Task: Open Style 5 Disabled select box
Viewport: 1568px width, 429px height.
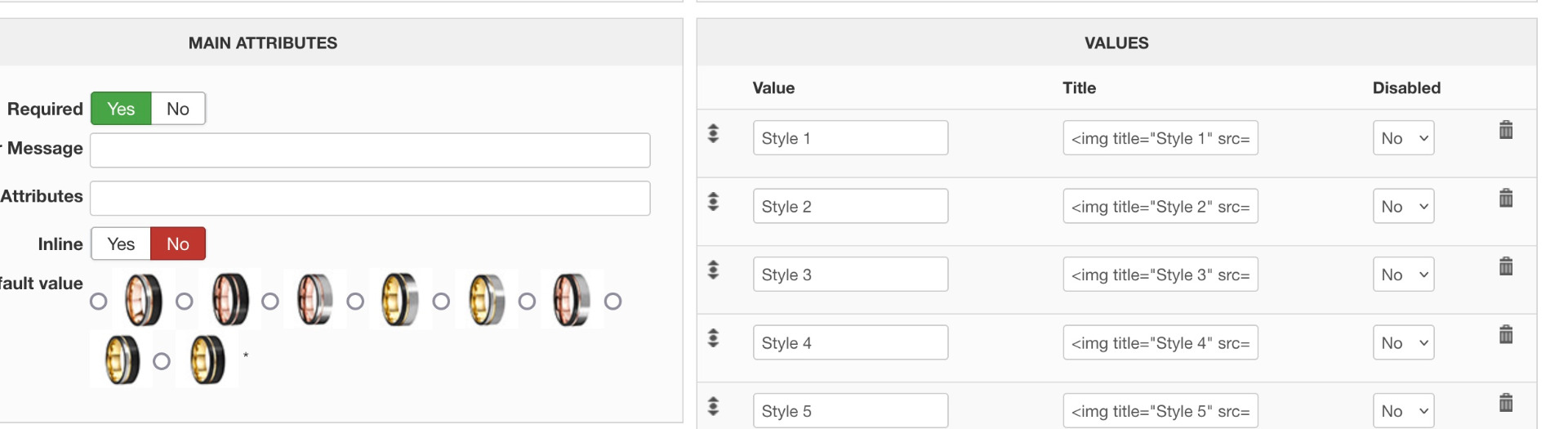Action: coord(1403,411)
